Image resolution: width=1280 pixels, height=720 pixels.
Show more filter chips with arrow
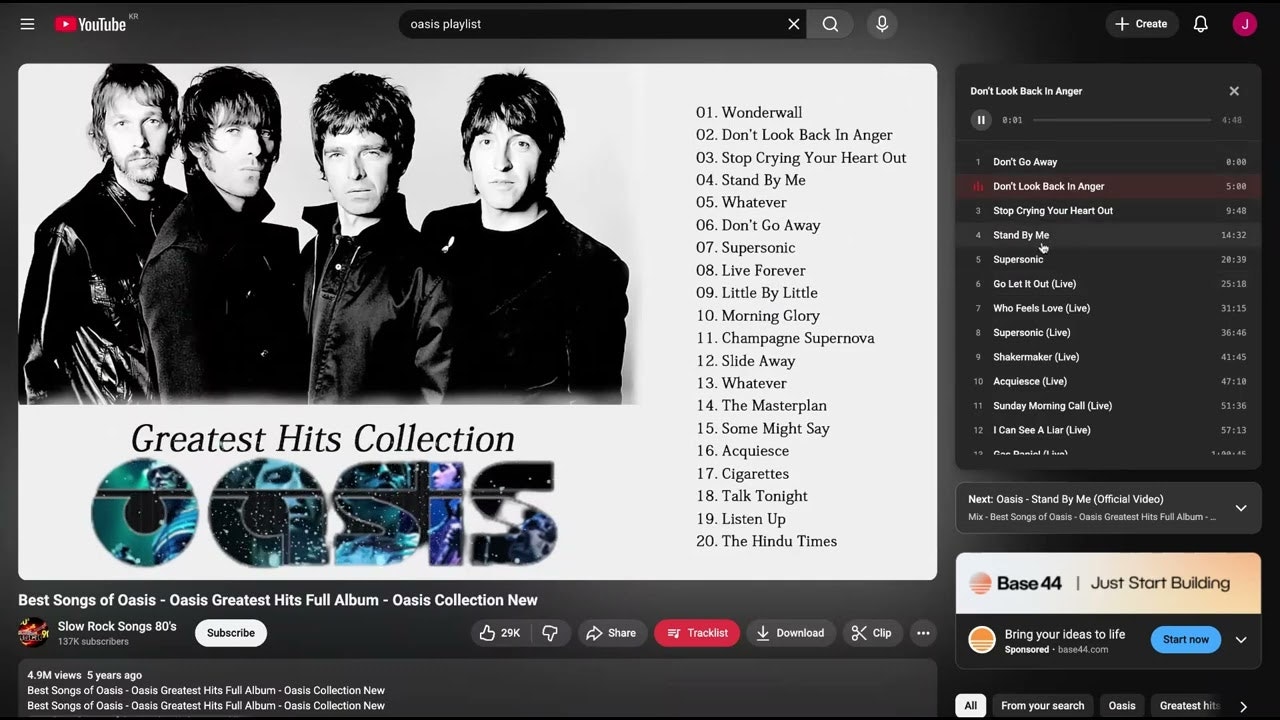[1243, 706]
